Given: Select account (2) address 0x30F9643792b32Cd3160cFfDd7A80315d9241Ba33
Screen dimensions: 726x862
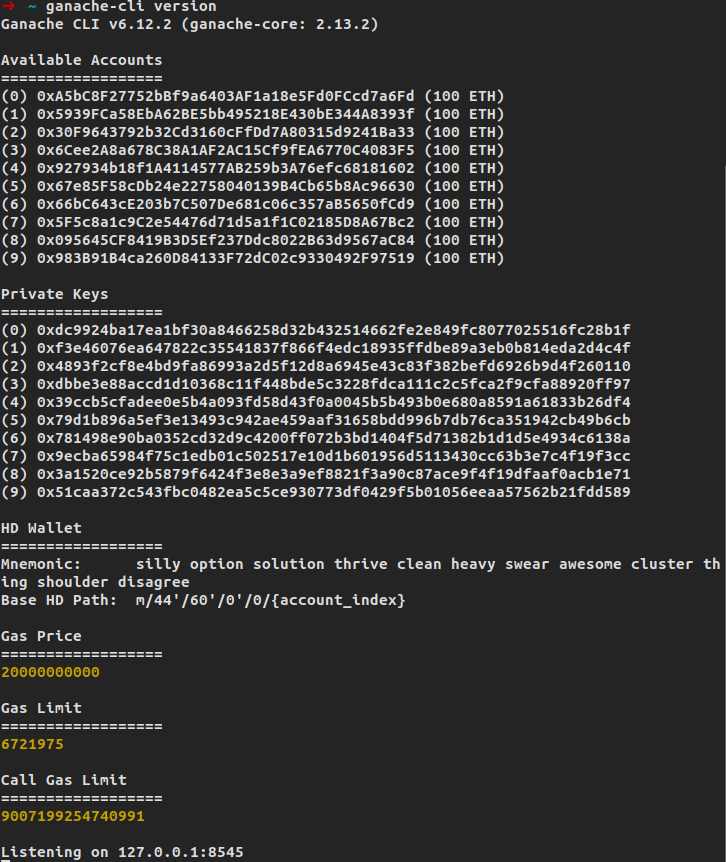Looking at the screenshot, I should (x=225, y=132).
